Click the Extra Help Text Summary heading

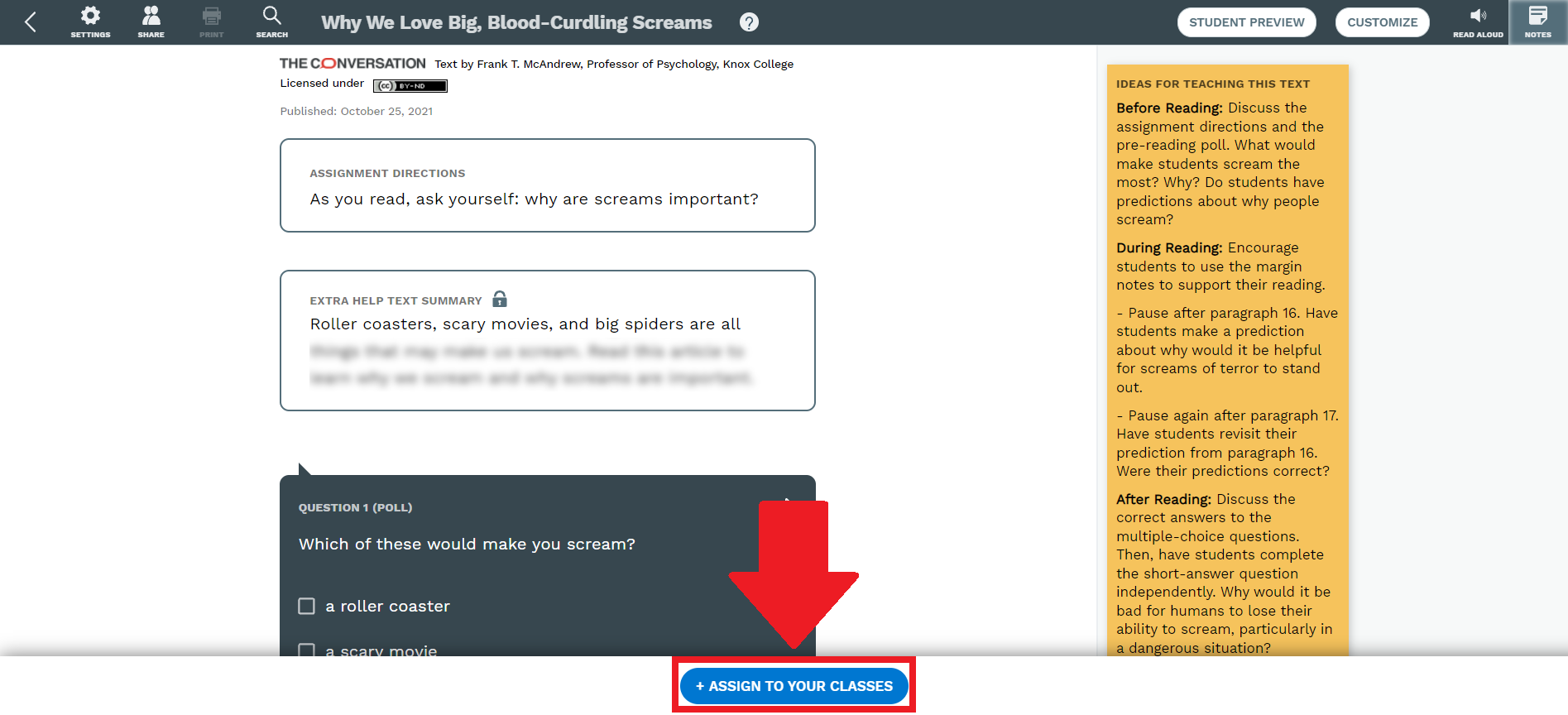click(x=396, y=300)
